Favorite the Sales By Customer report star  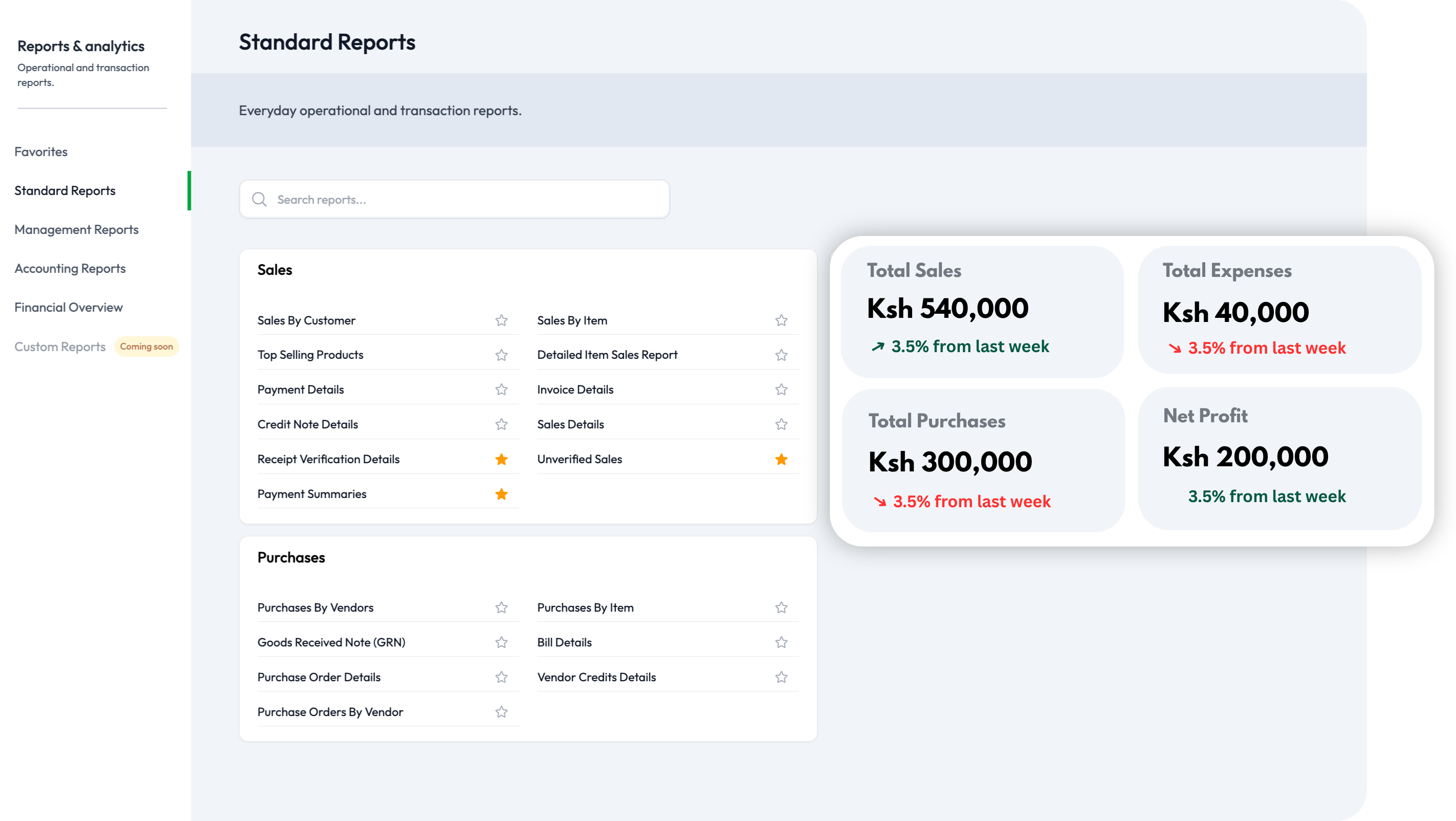501,320
